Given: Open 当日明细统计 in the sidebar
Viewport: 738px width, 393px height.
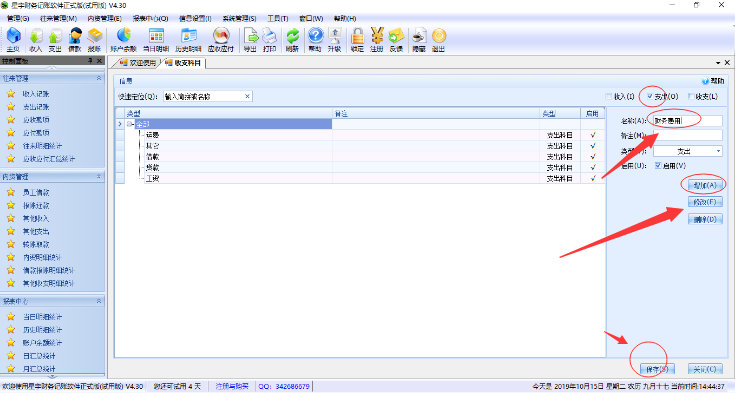Looking at the screenshot, I should (x=42, y=317).
